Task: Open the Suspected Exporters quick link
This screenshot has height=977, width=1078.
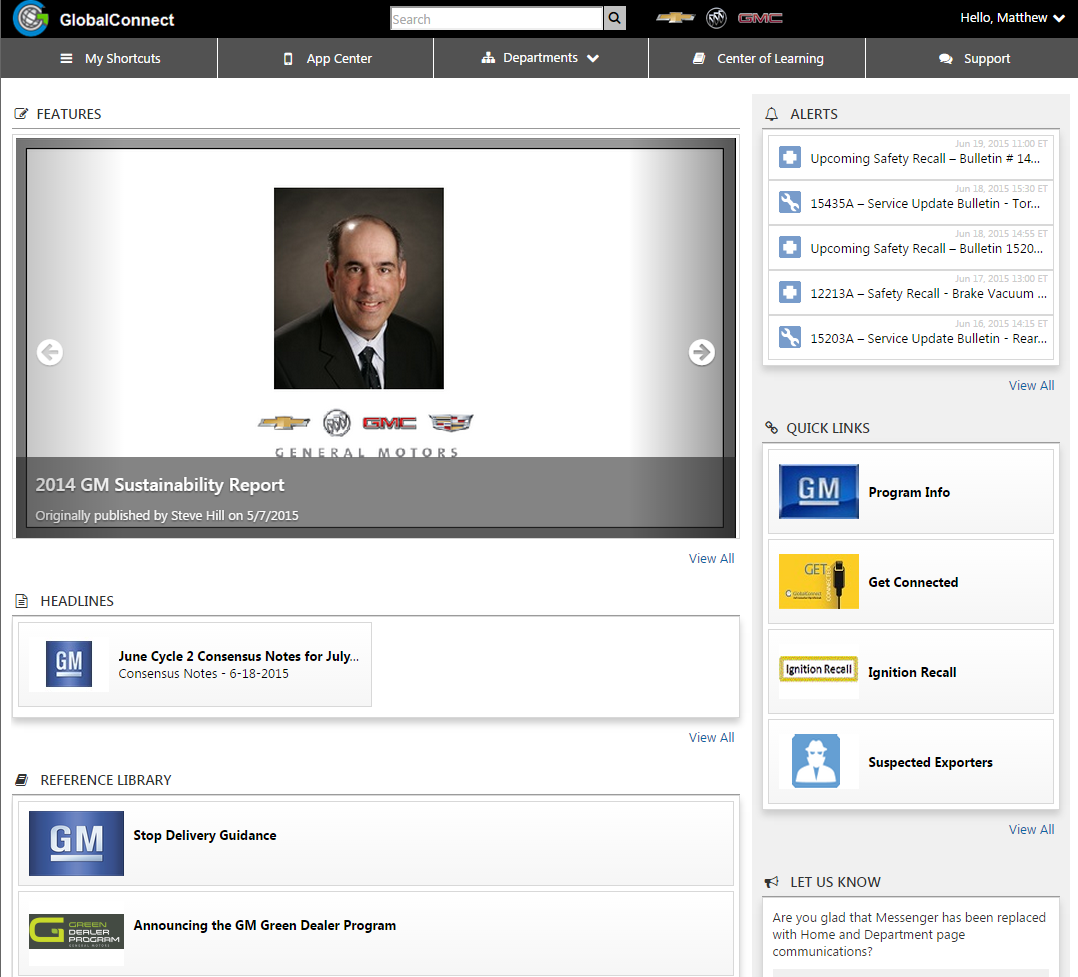Action: pyautogui.click(x=910, y=762)
